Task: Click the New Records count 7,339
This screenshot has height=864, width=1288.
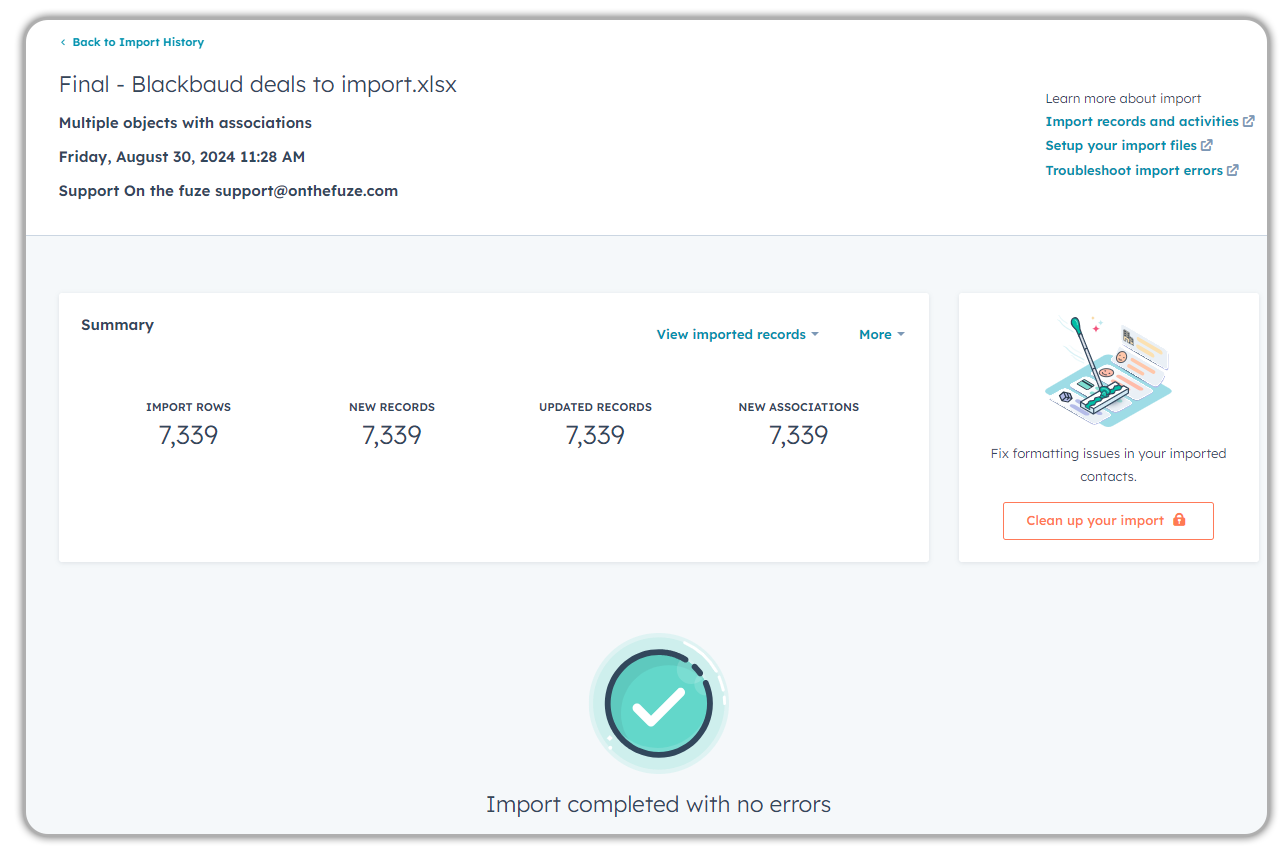Action: point(392,435)
